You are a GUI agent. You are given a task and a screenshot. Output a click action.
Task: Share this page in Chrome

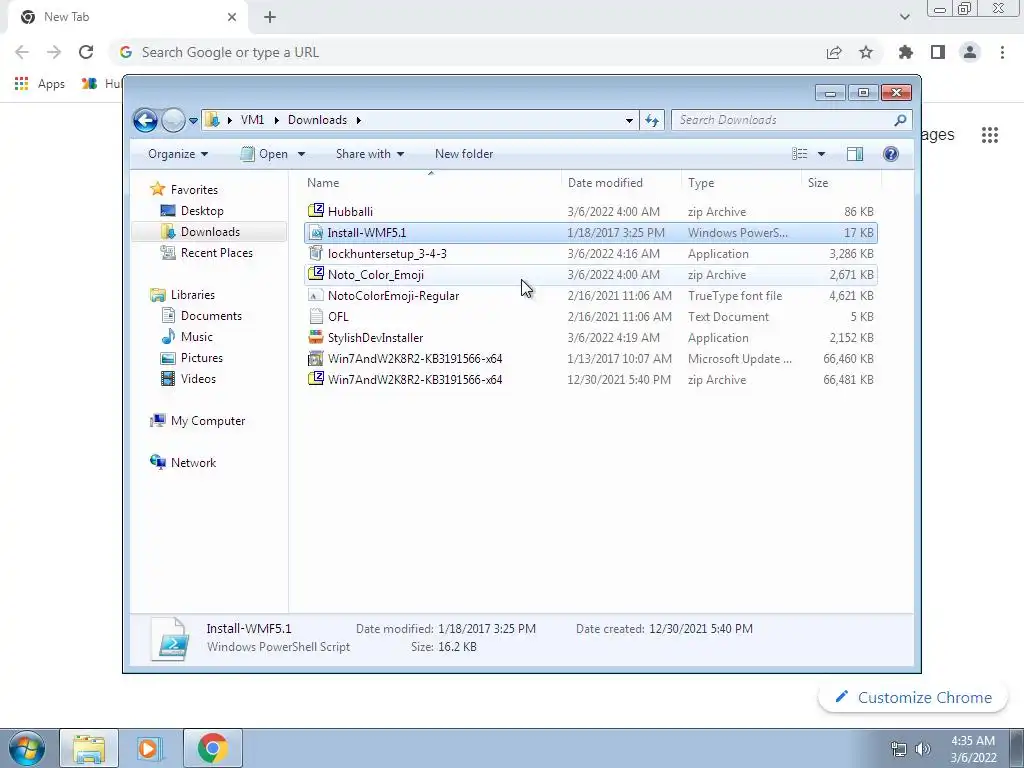pos(834,52)
